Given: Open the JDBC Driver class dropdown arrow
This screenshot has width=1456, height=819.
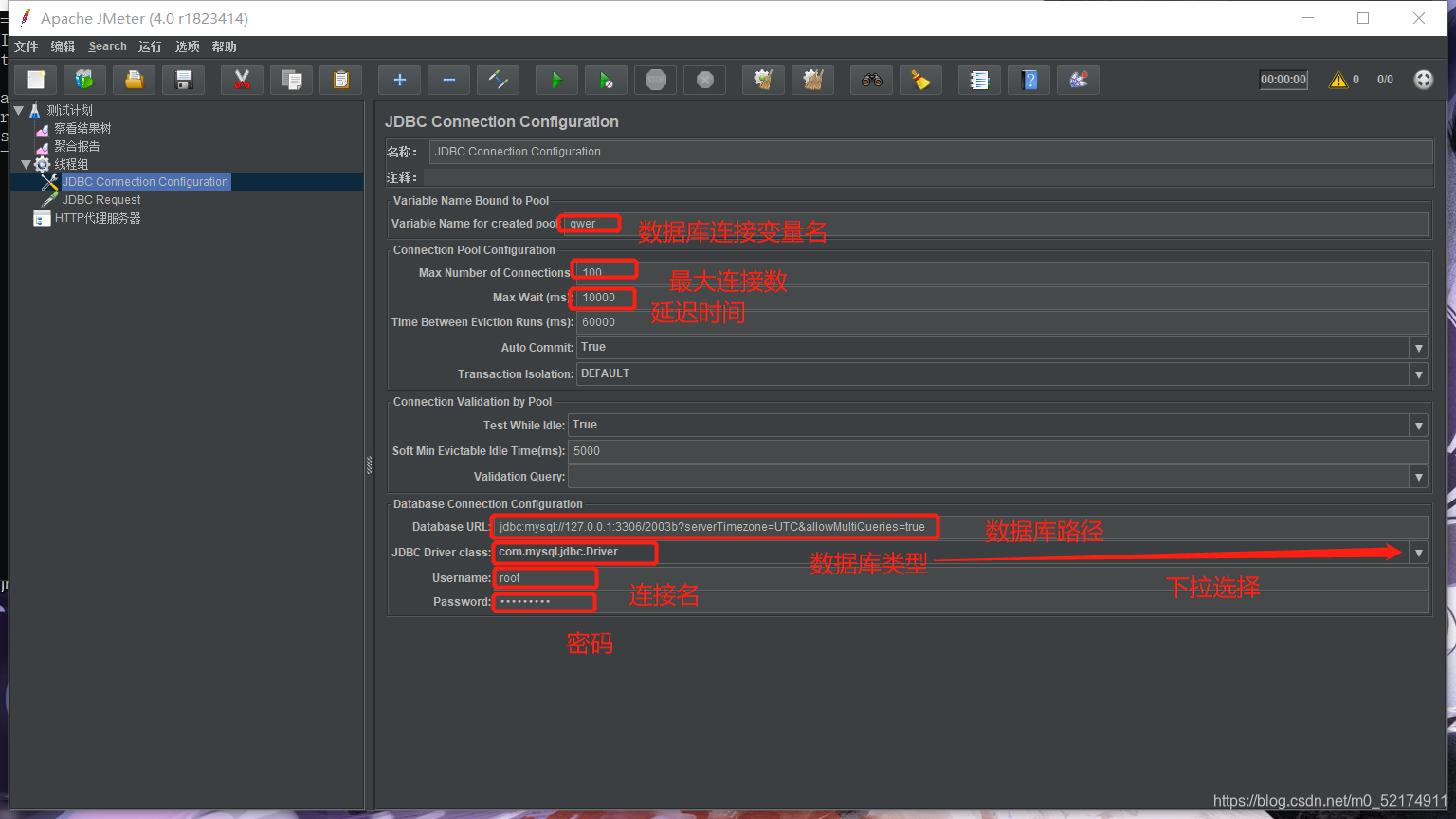Looking at the screenshot, I should 1419,553.
